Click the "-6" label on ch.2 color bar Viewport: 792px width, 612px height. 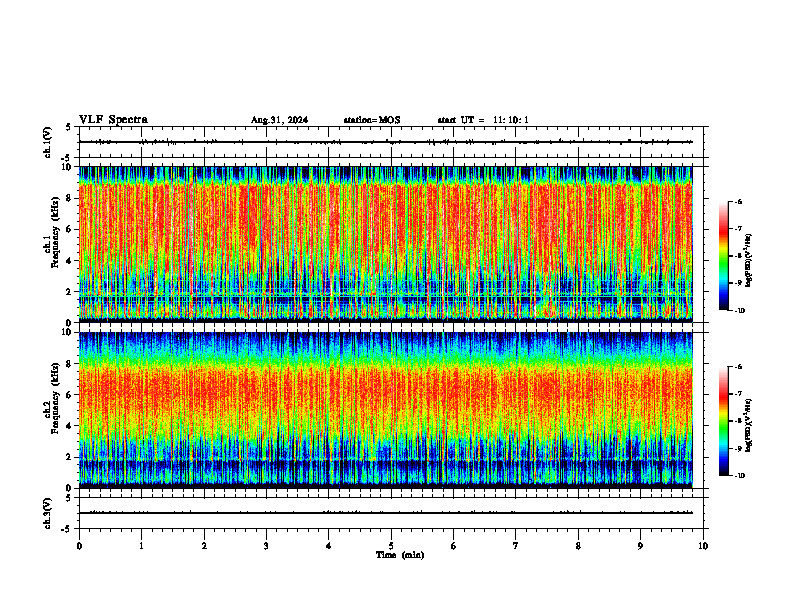point(738,367)
